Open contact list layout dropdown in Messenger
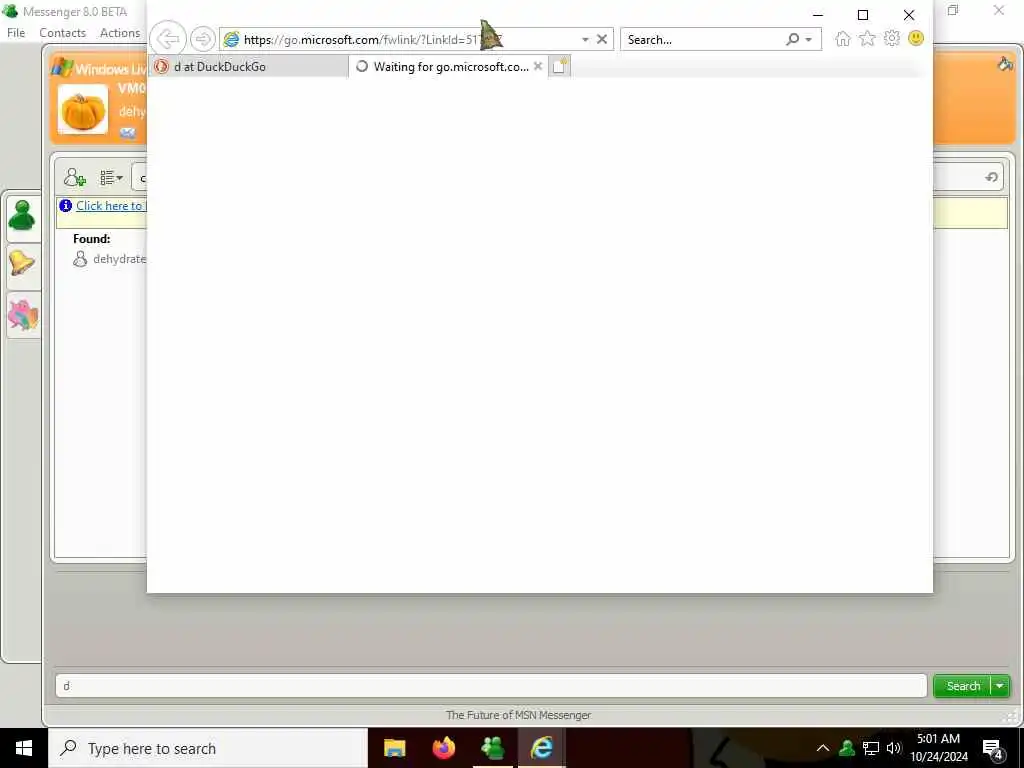The width and height of the screenshot is (1024, 768). click(x=112, y=178)
